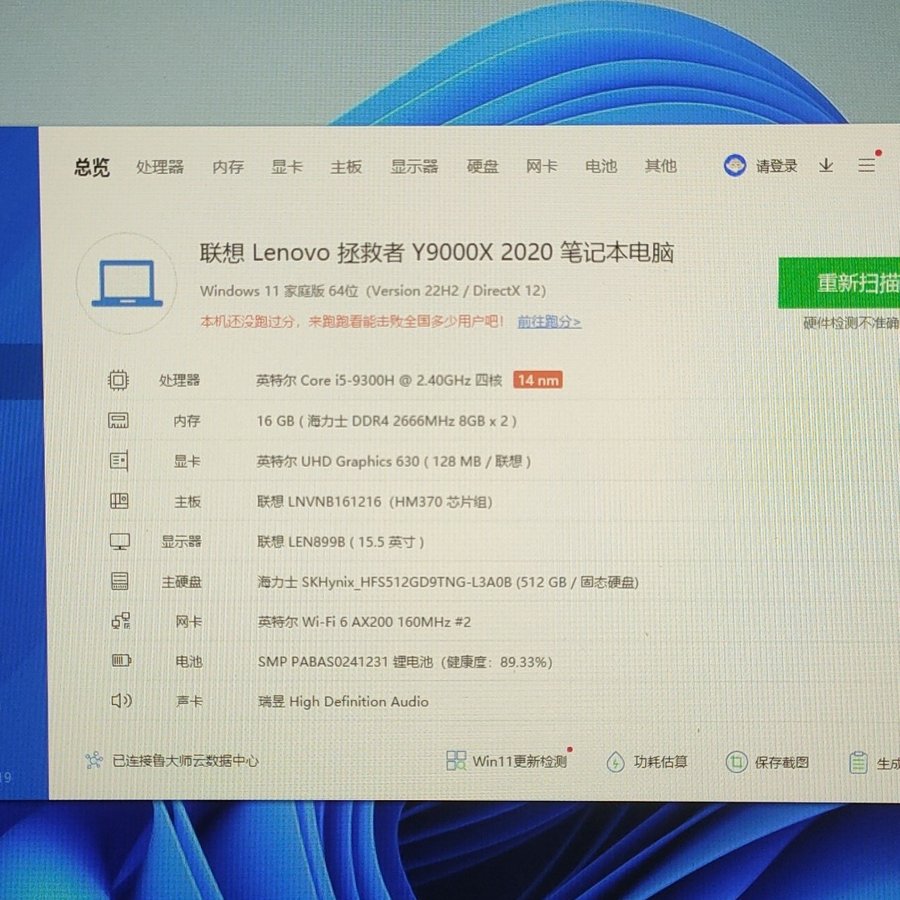Click the Win11更新检测 grid icon
Viewport: 900px width, 900px height.
[x=456, y=761]
